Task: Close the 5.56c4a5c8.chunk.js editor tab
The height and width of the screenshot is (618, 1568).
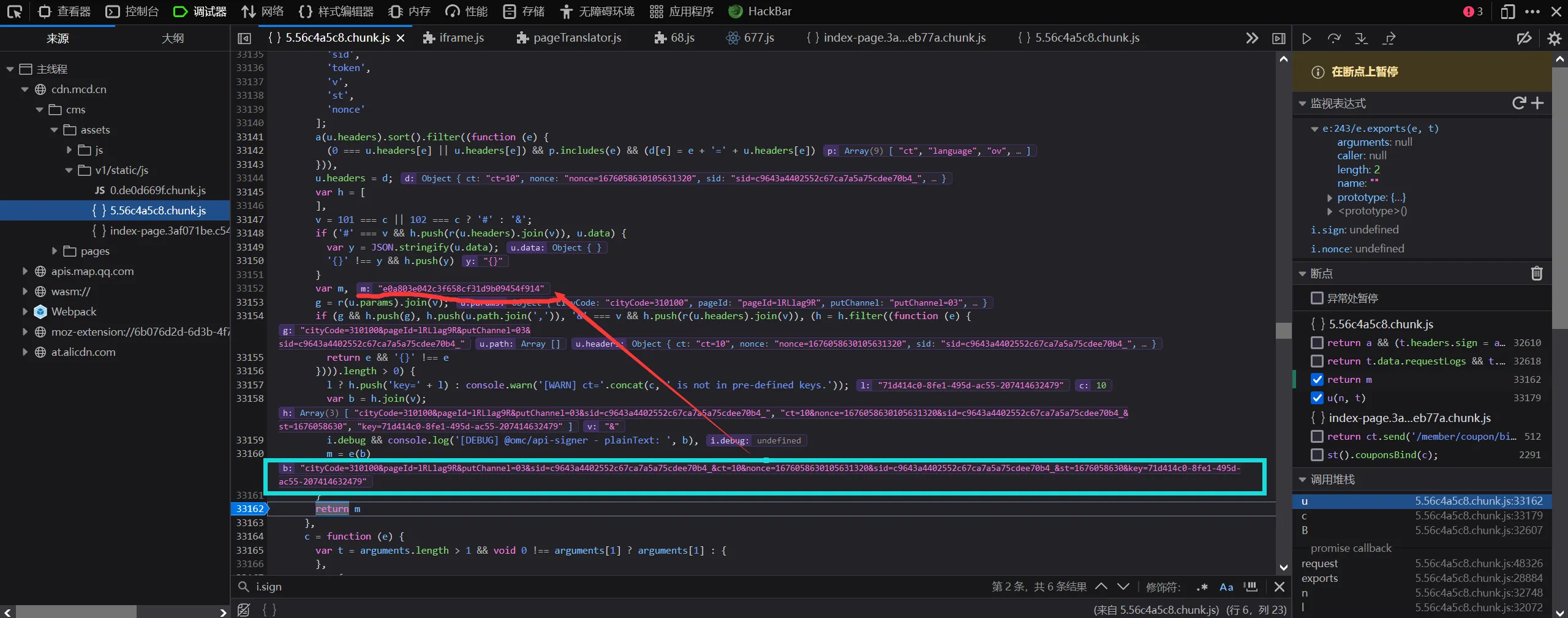Action: pos(401,38)
